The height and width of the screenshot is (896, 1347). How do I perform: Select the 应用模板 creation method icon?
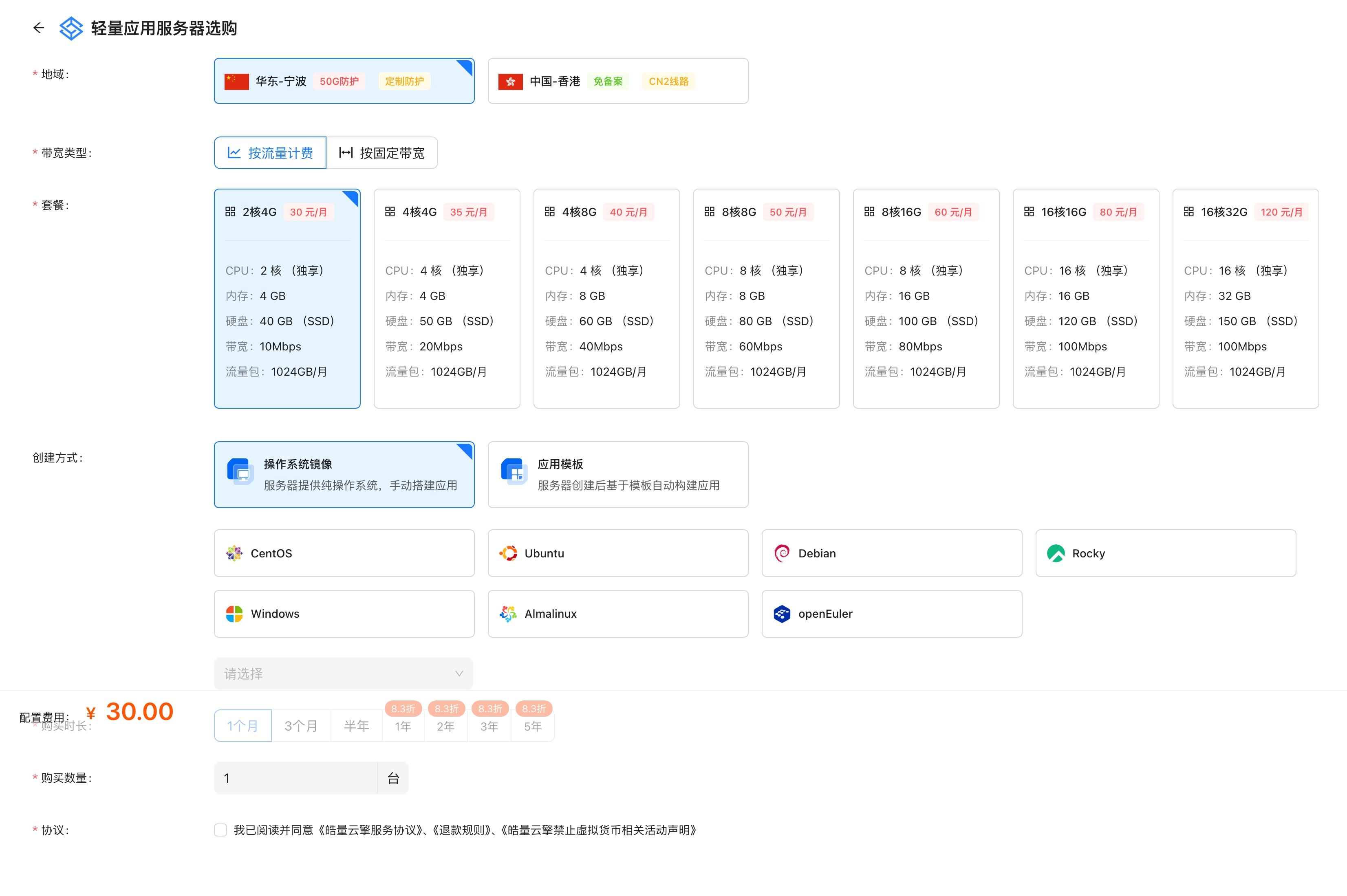(514, 472)
